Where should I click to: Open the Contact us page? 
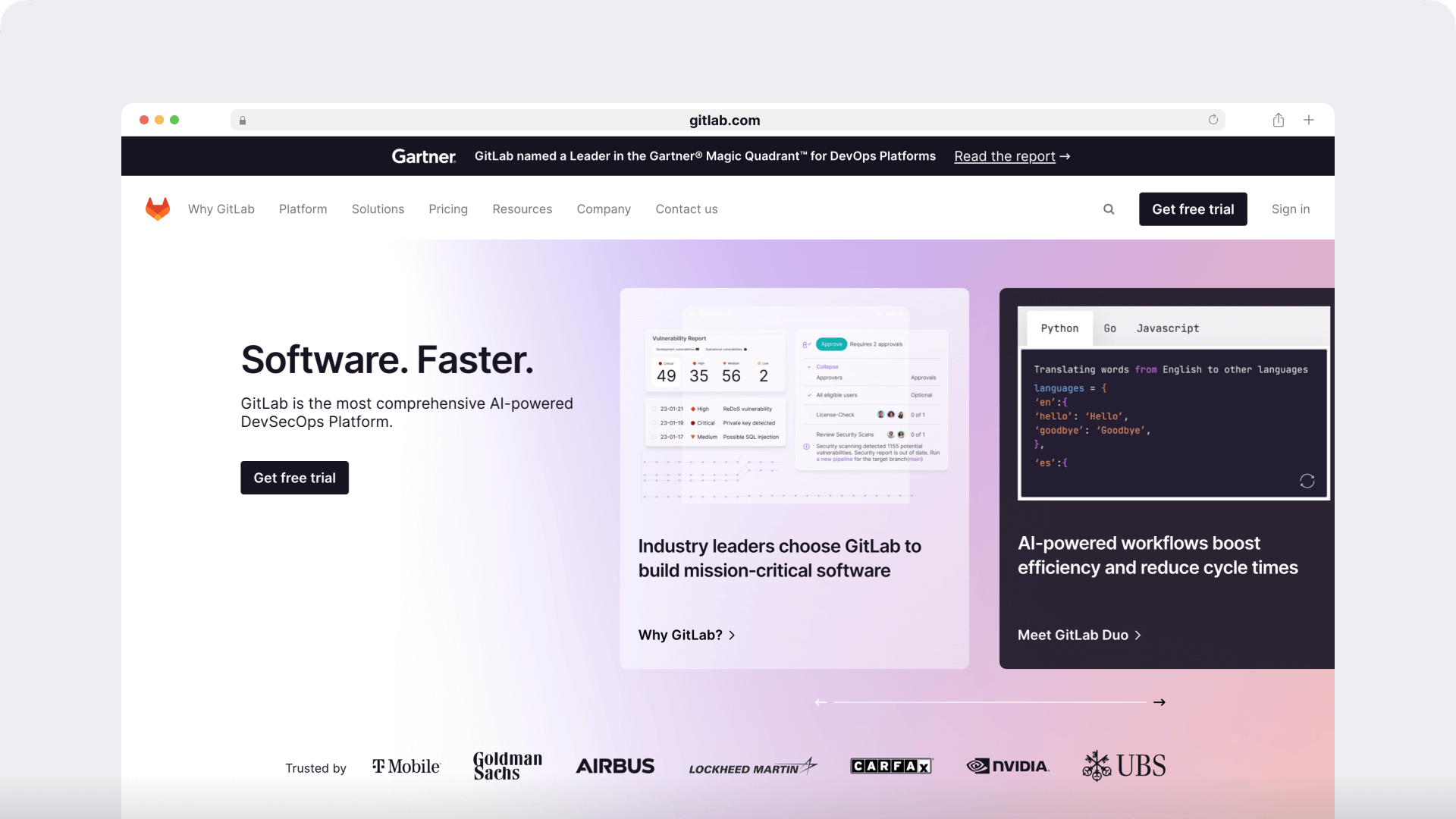pyautogui.click(x=686, y=209)
